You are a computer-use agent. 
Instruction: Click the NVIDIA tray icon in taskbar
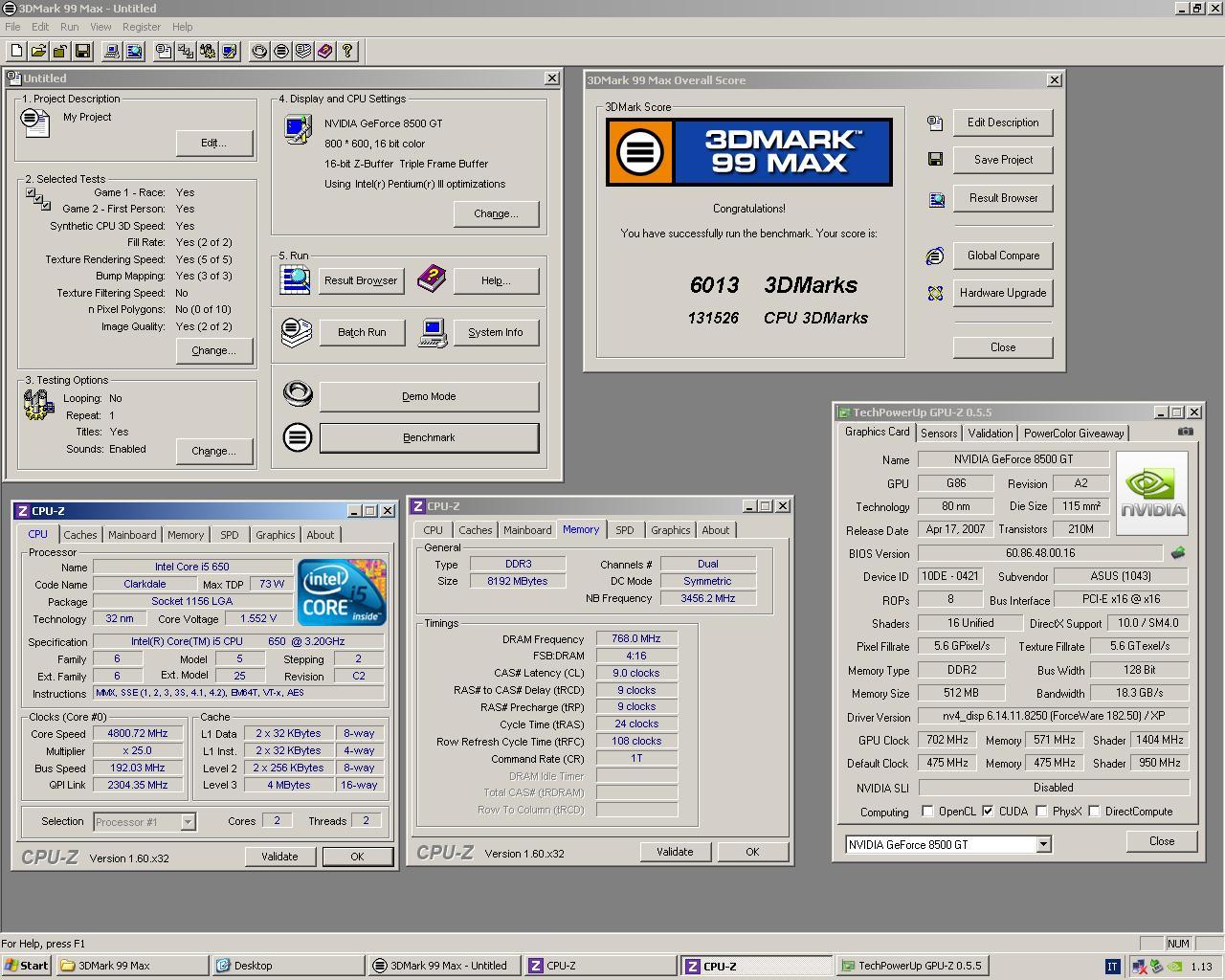click(x=1174, y=967)
